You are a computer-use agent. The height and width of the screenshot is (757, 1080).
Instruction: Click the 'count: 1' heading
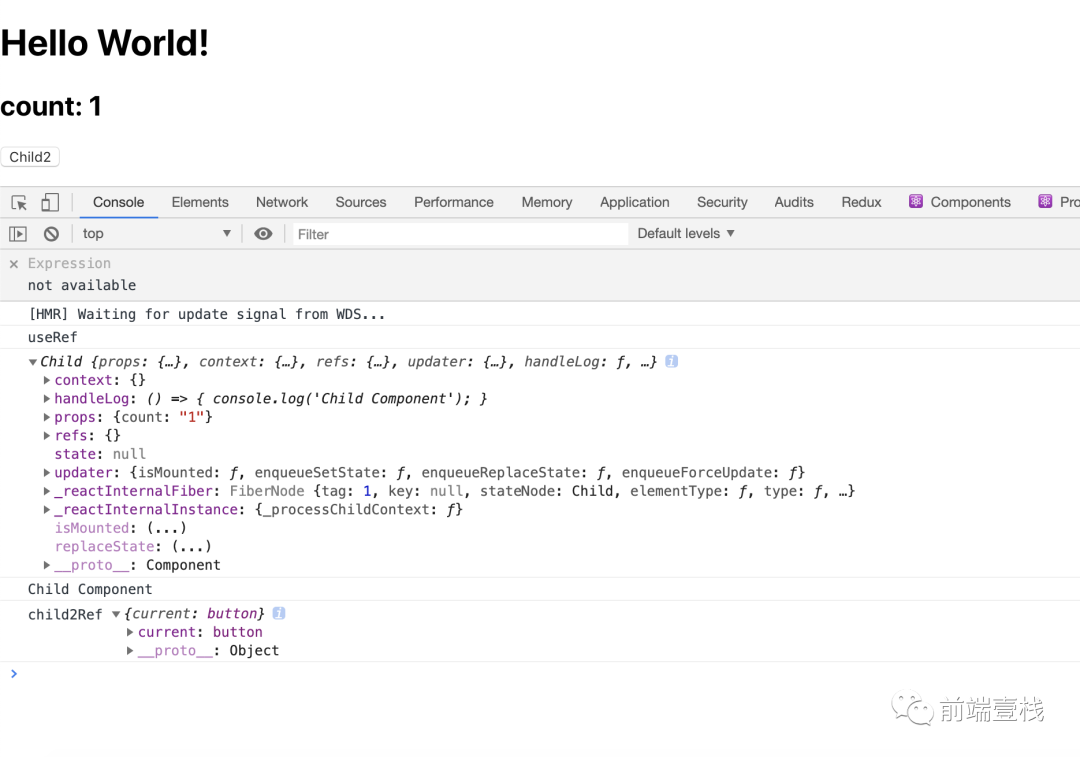(51, 106)
